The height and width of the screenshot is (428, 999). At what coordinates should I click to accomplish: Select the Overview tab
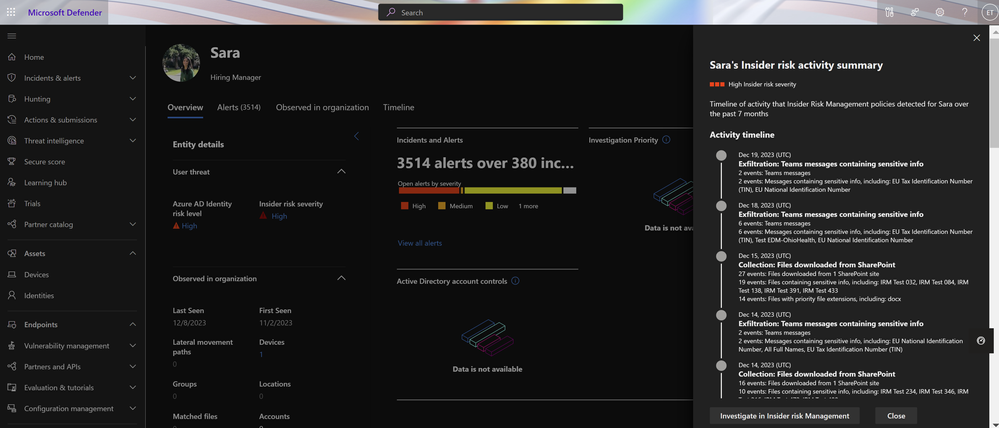point(185,108)
